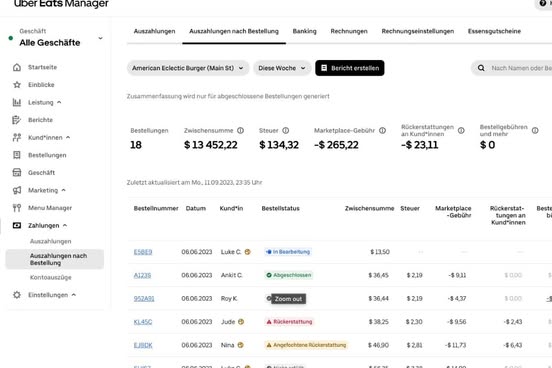Open order link A1235
Screen dimensions: 552x368
[x=142, y=275]
